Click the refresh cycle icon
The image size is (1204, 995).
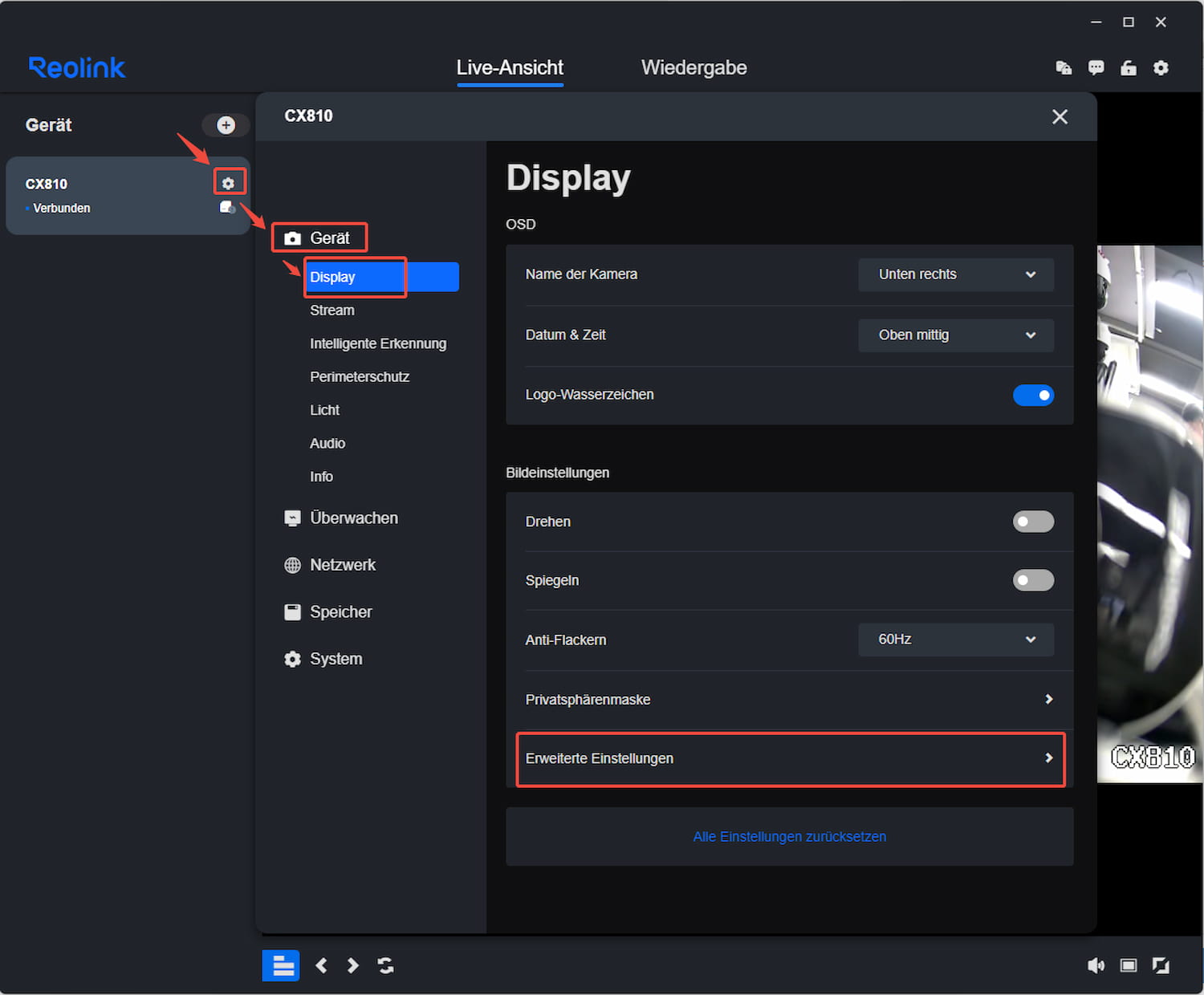[x=386, y=965]
